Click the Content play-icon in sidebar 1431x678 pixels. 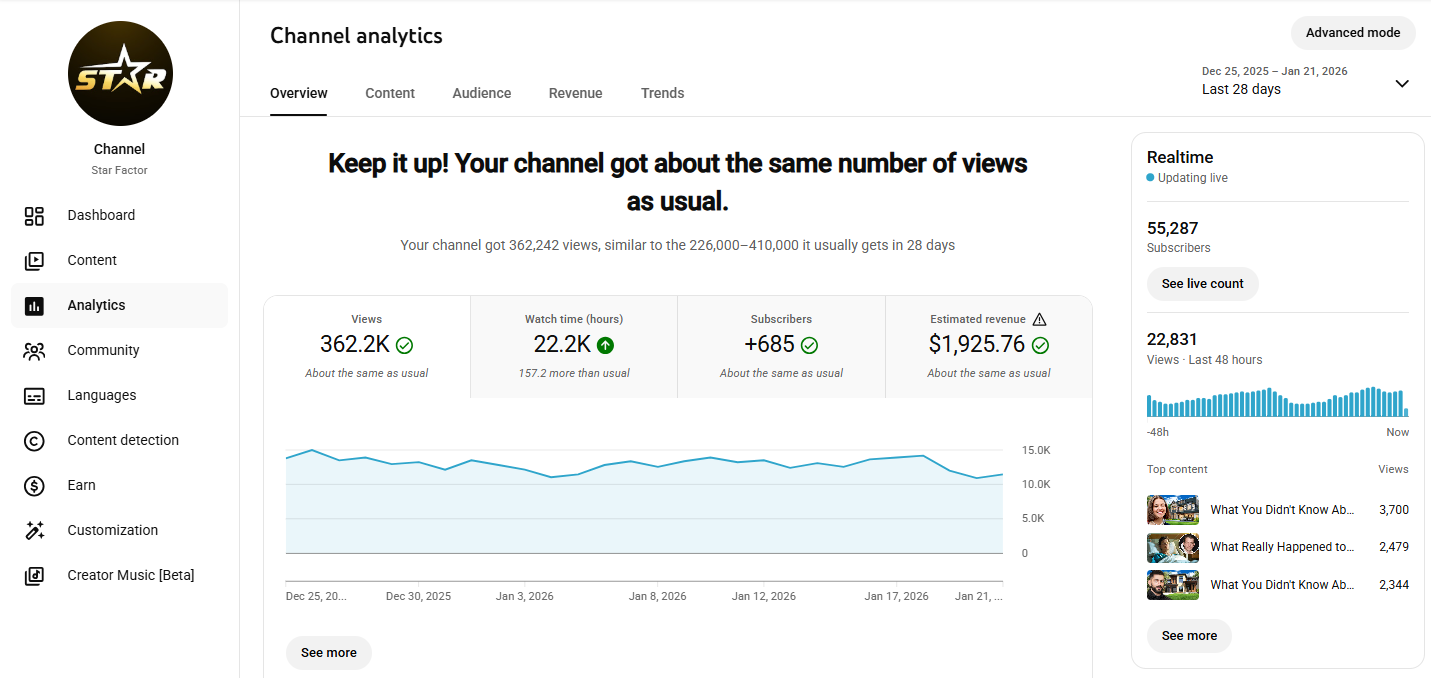pyautogui.click(x=34, y=261)
